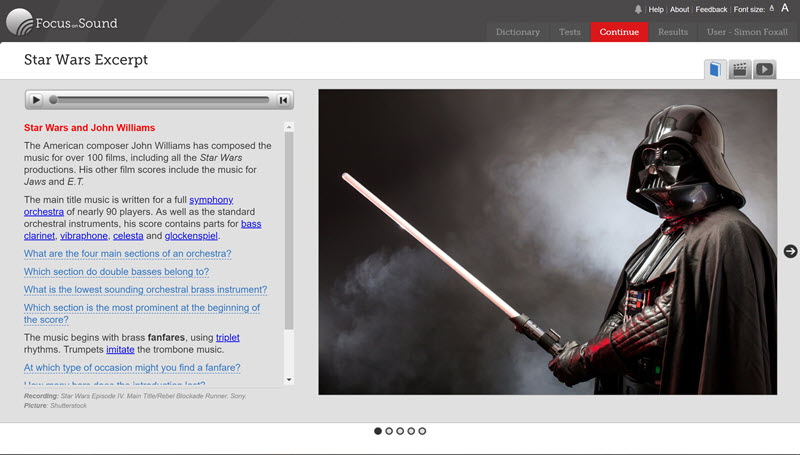This screenshot has width=800, height=455.
Task: Click the 'Recording:' credit line
Action: [x=135, y=396]
